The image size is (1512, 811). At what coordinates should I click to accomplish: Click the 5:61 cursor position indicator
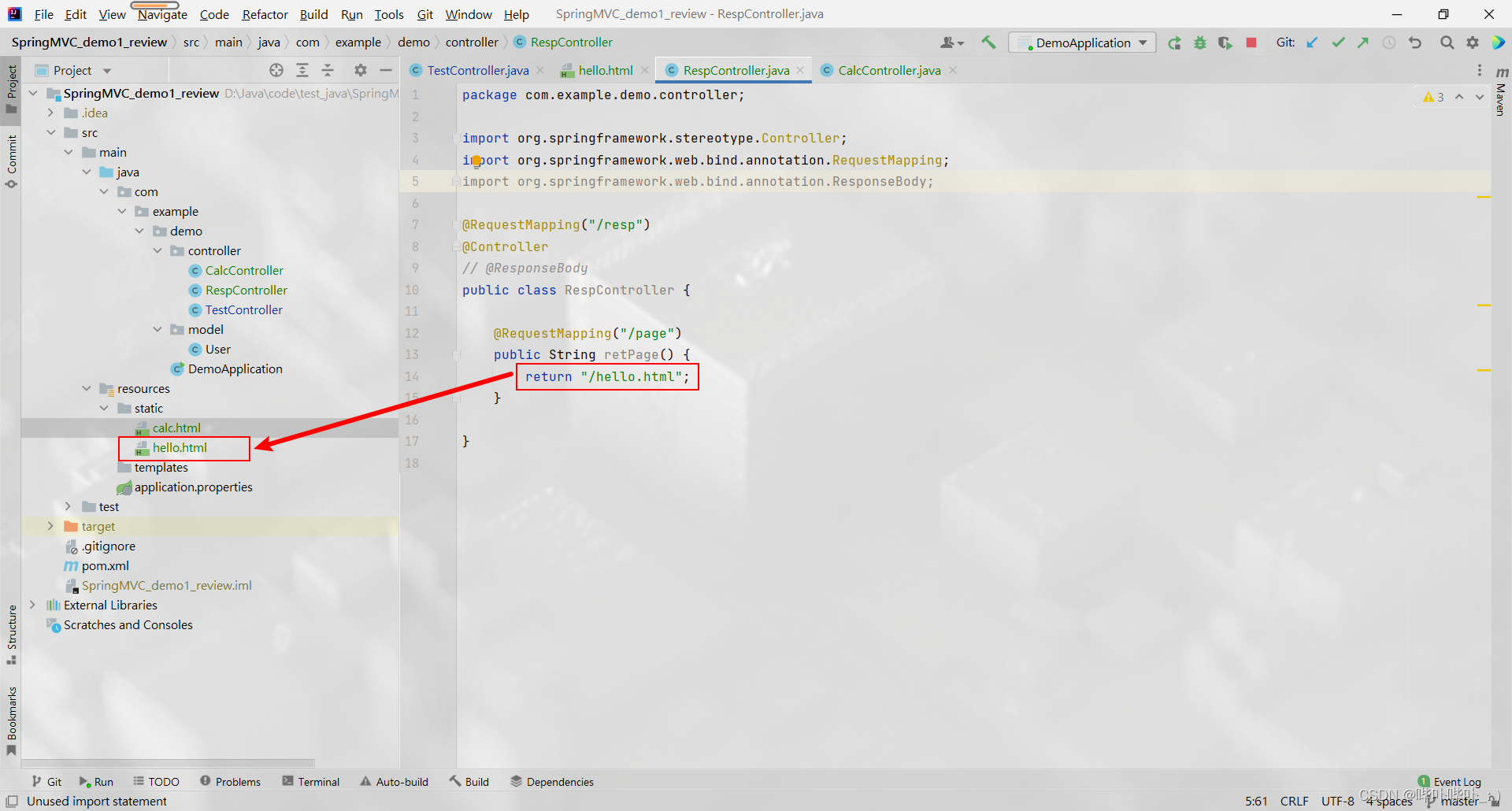[x=1256, y=801]
